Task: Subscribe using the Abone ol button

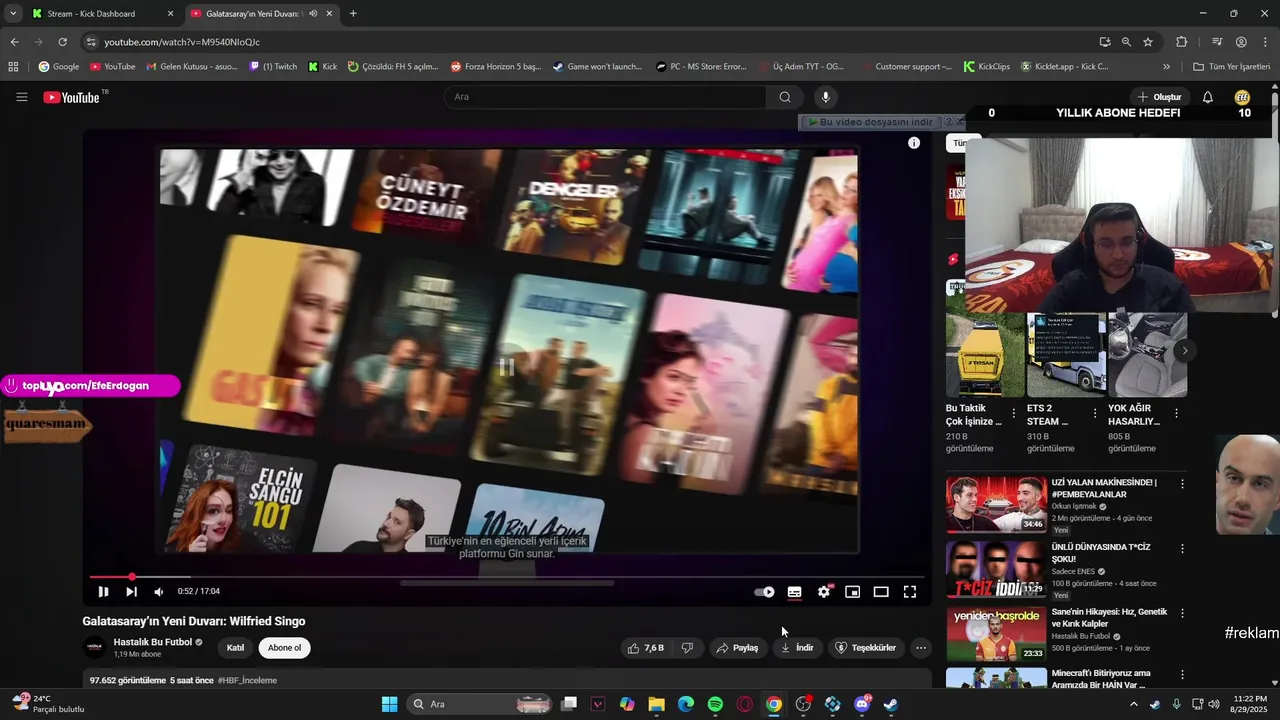Action: (284, 648)
